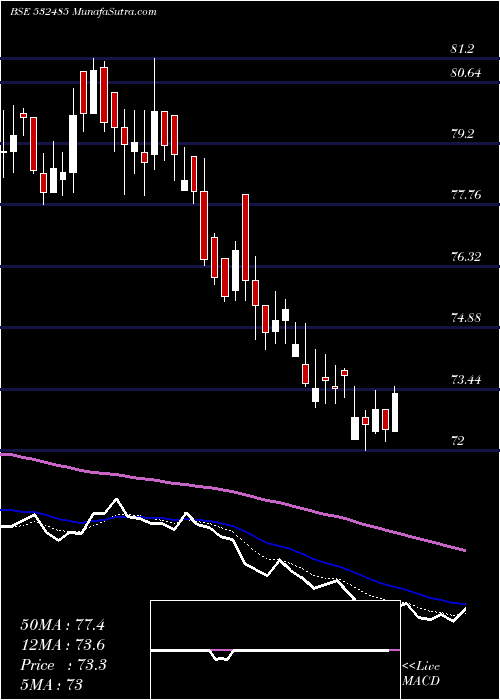500x700 pixels.
Task: Click the 77.76 price level label
Action: point(466,195)
